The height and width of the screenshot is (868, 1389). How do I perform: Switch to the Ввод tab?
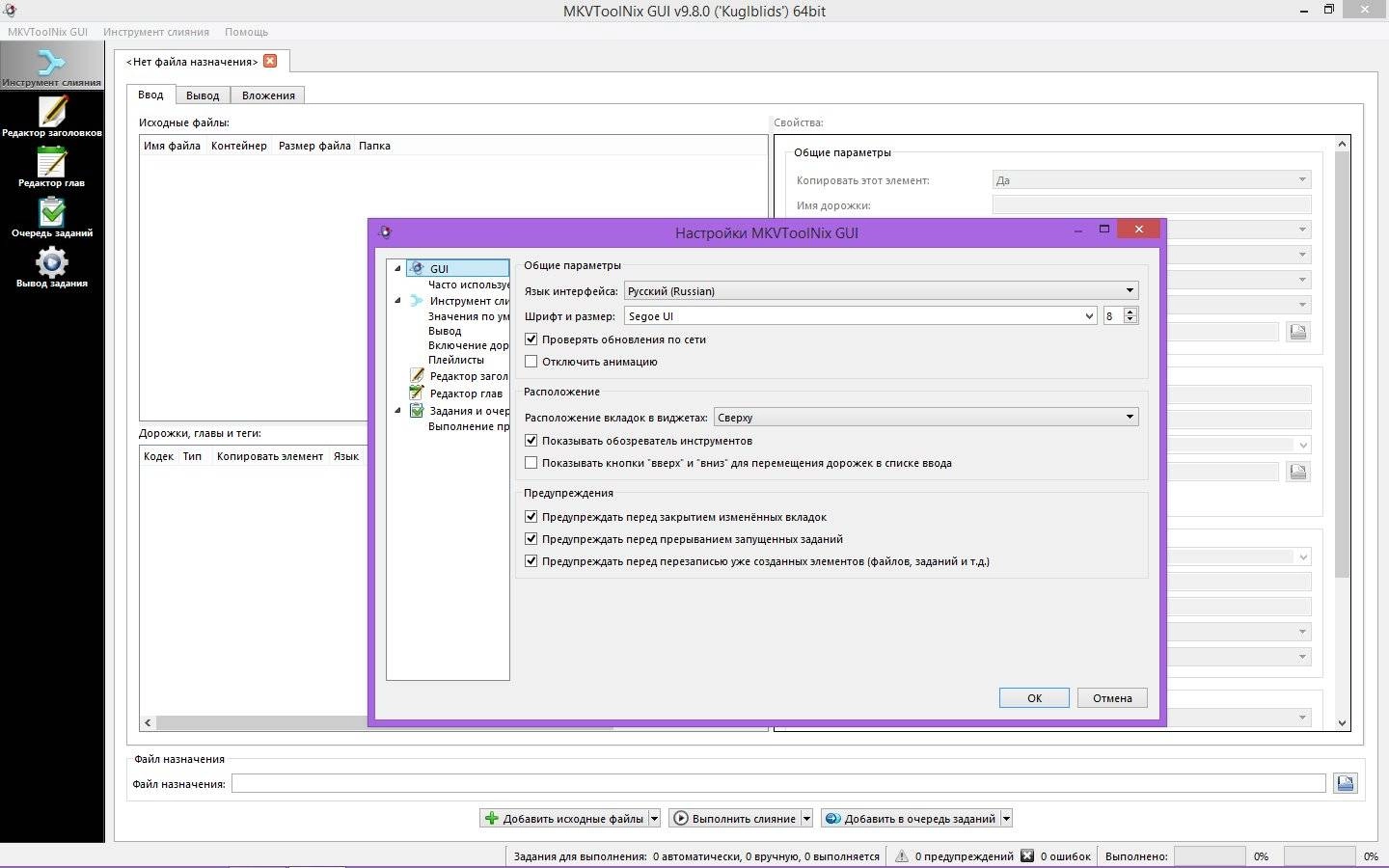[150, 95]
